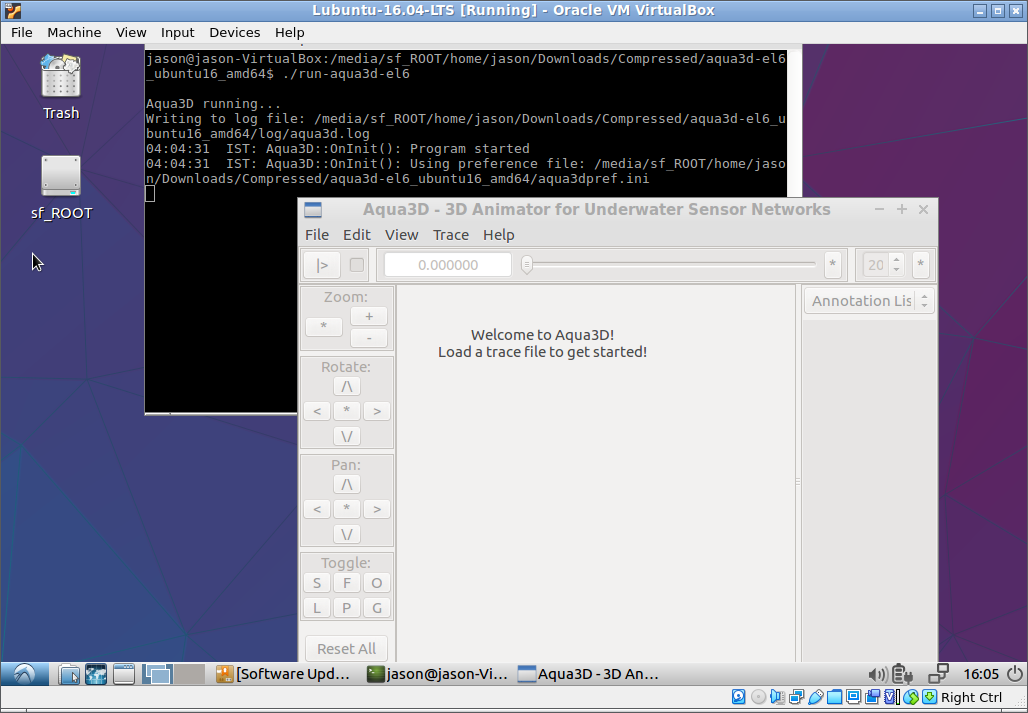Switch to Aqua3D taskbar entry

[589, 674]
